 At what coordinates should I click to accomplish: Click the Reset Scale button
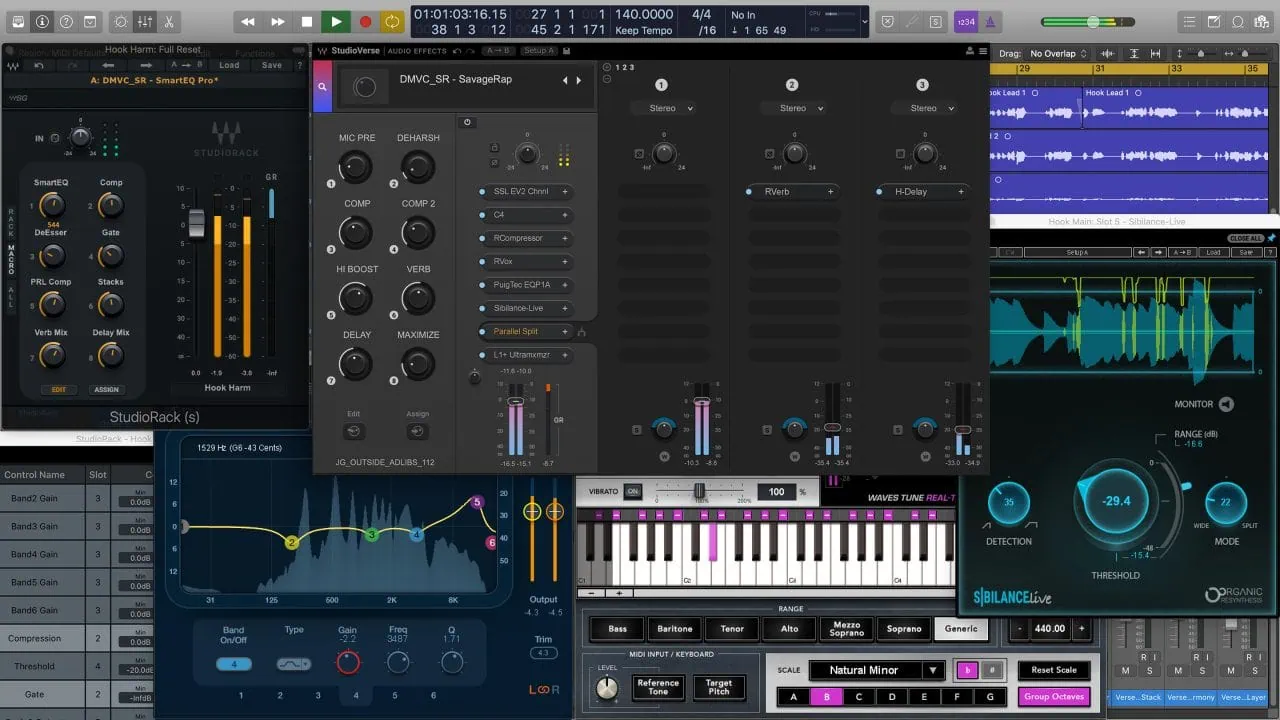click(1054, 670)
